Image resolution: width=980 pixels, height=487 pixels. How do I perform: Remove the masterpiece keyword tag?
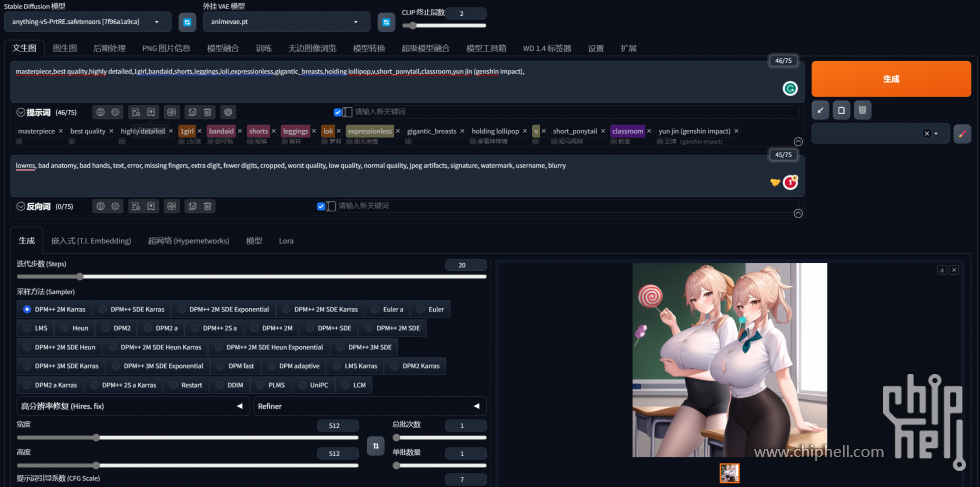[61, 131]
